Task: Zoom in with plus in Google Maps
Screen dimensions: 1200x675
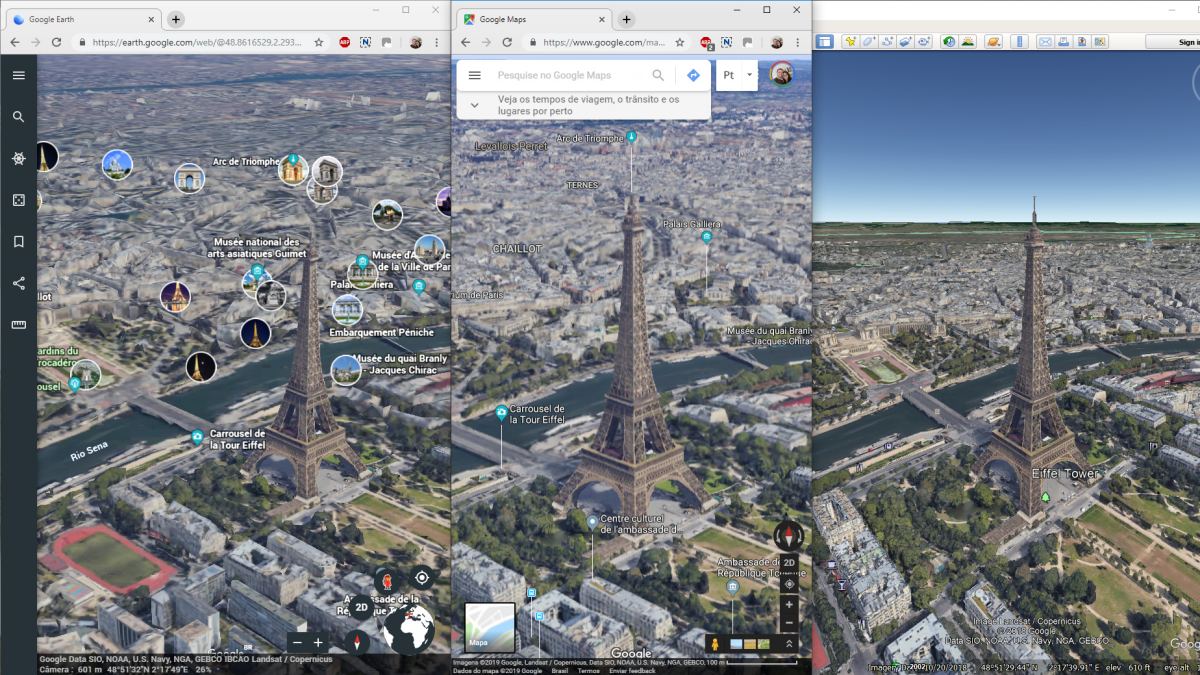Action: (x=789, y=604)
